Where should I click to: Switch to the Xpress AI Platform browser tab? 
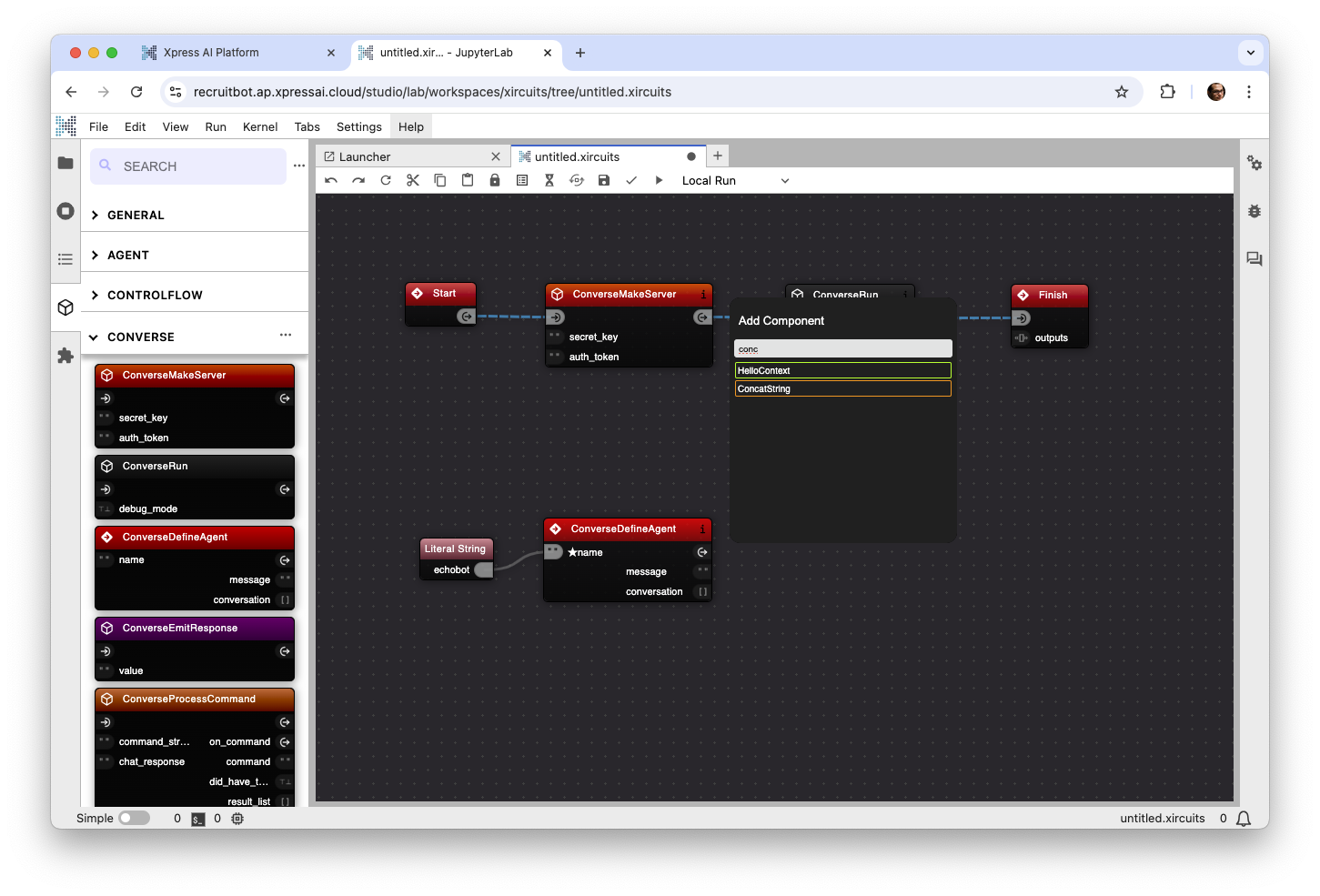coord(238,53)
